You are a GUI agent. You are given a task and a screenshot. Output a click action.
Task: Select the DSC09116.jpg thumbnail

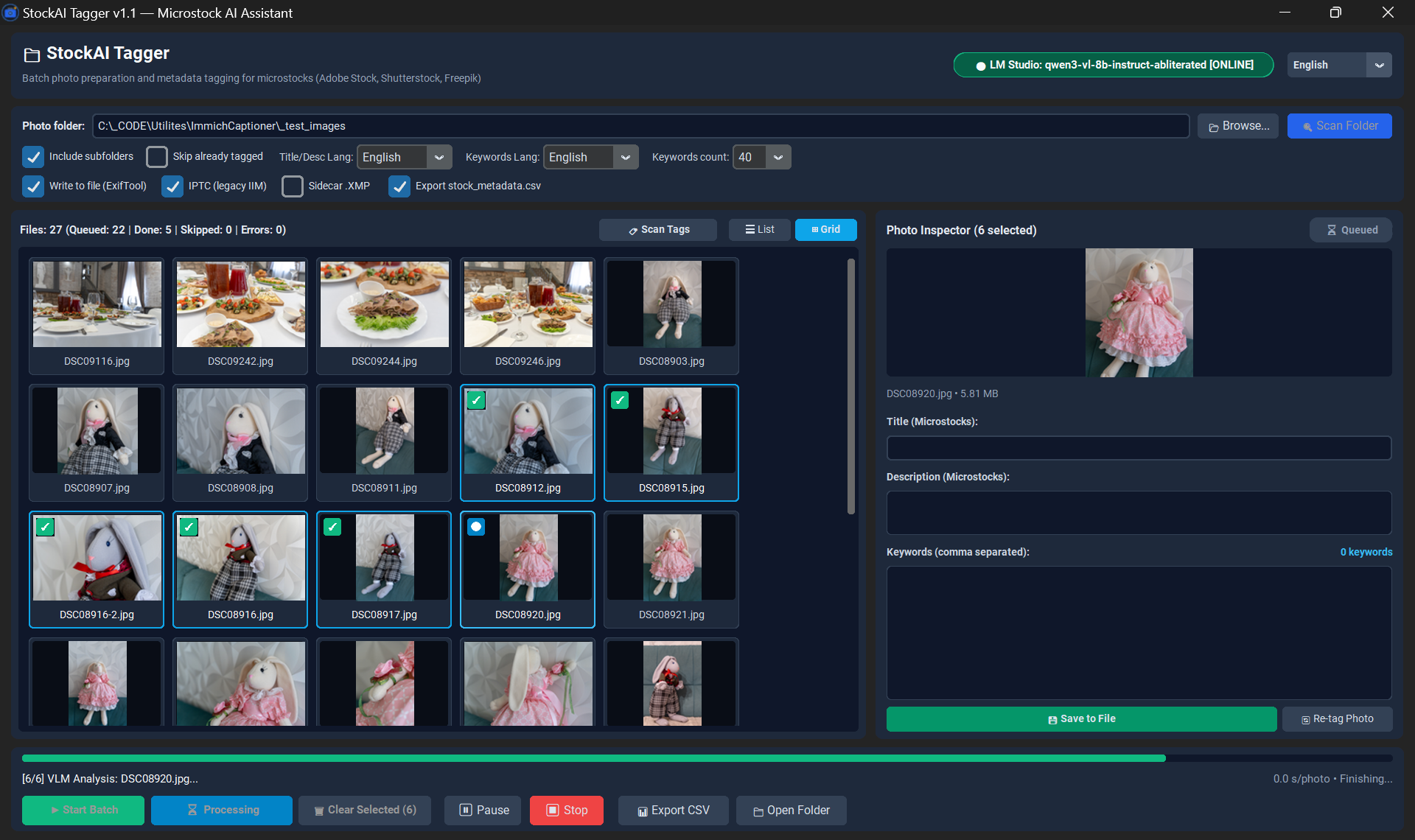[97, 315]
